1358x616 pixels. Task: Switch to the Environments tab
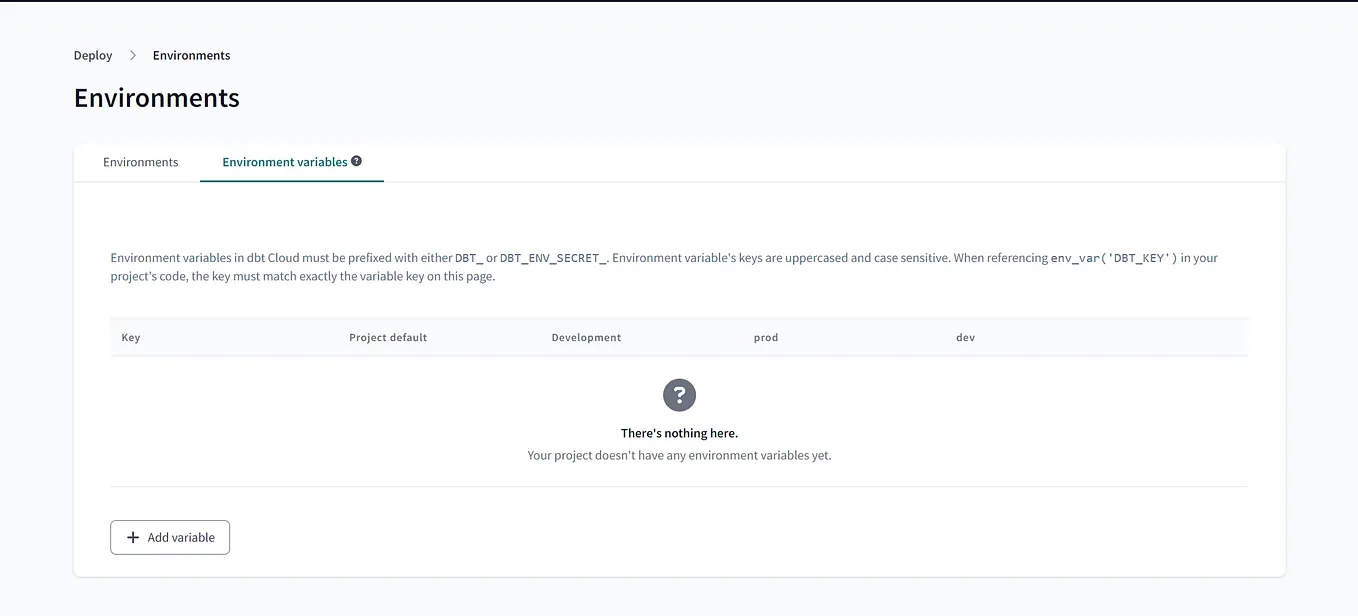point(140,161)
